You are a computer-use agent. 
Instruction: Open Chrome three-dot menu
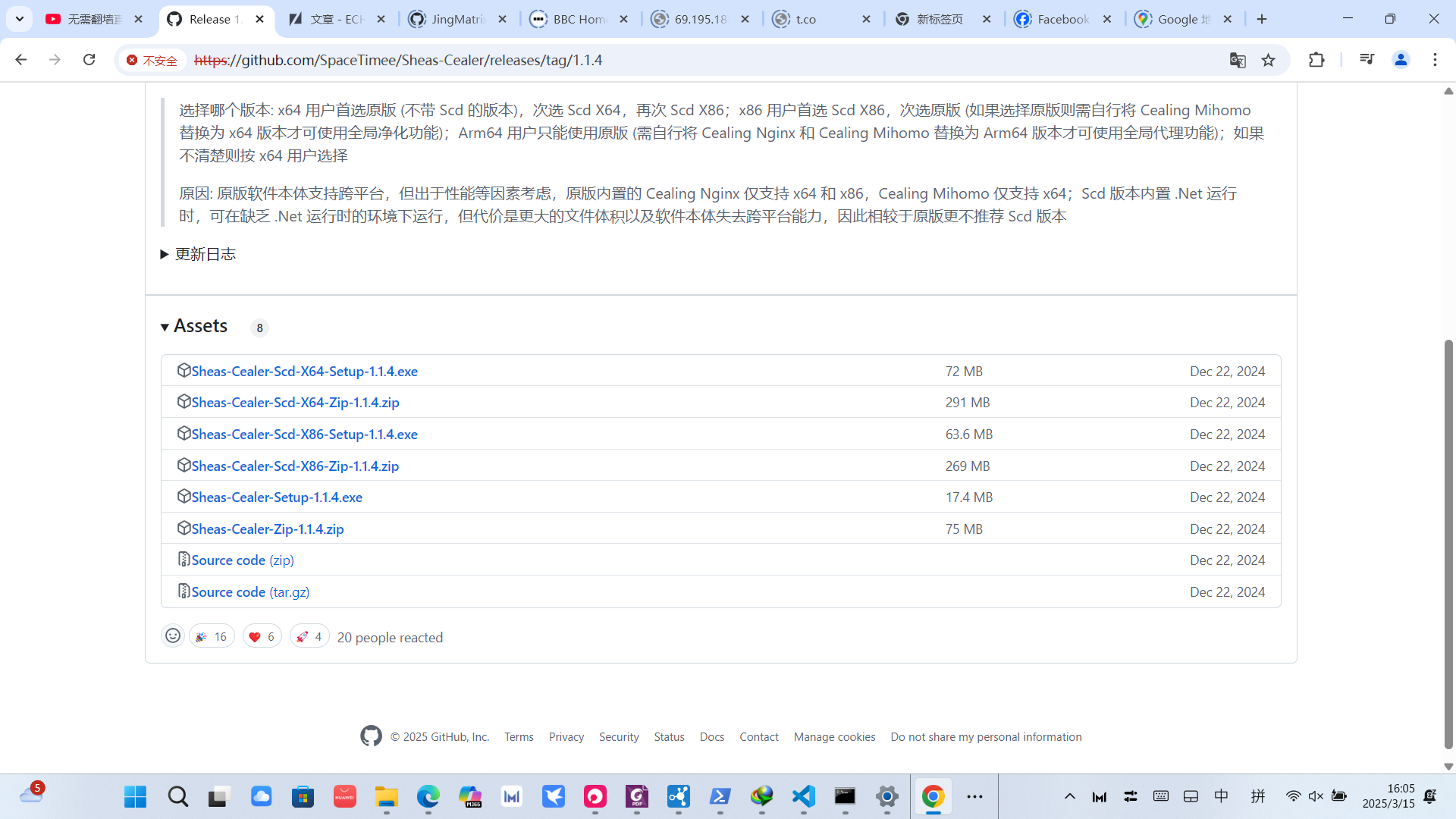1435,60
